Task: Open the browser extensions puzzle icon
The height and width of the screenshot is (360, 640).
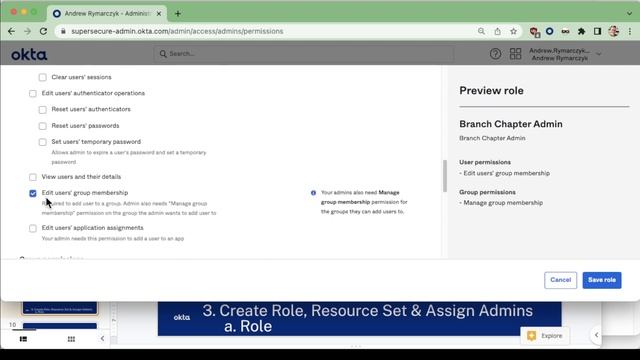Action: click(581, 31)
